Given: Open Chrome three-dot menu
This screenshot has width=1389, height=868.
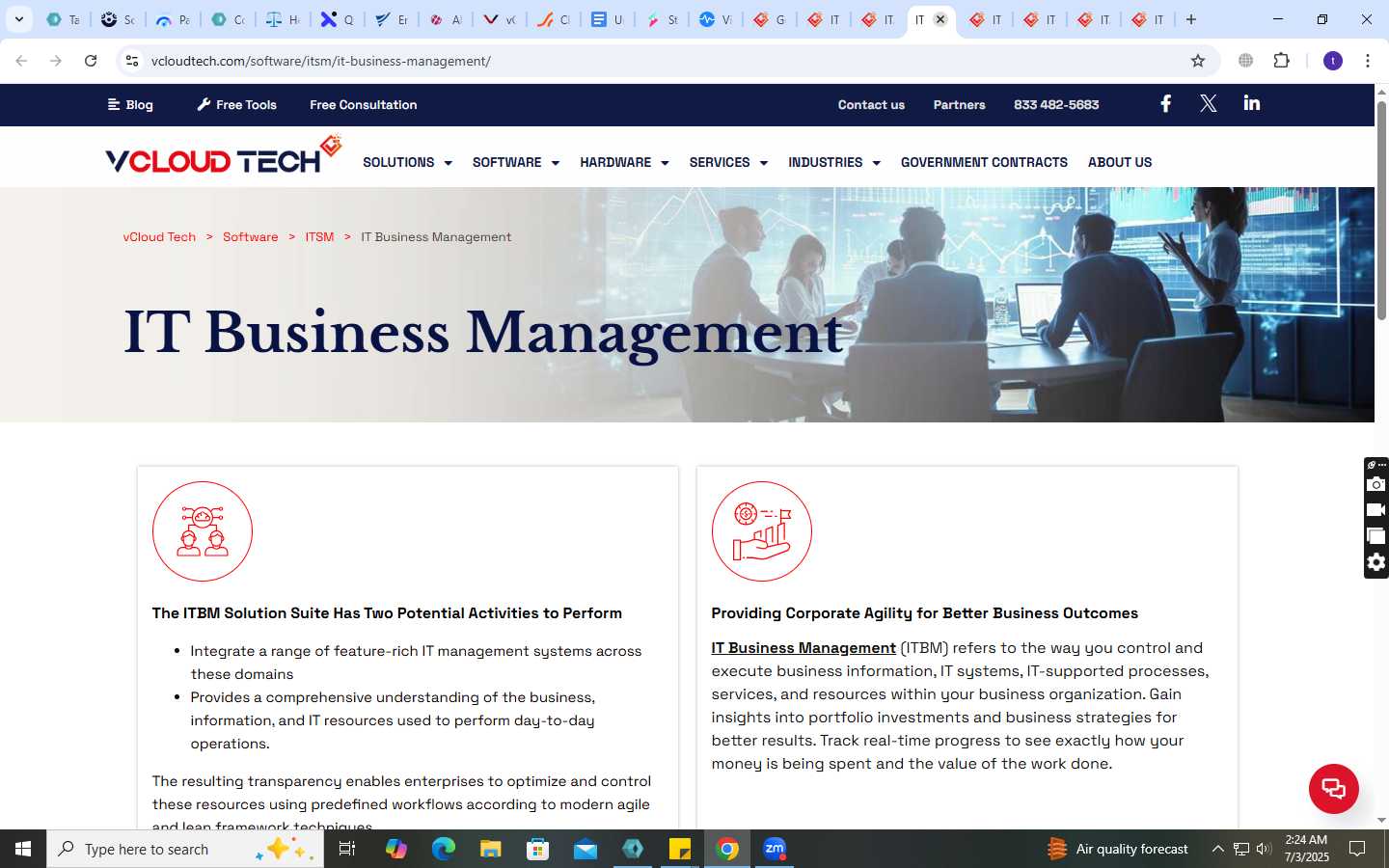Looking at the screenshot, I should point(1368,61).
